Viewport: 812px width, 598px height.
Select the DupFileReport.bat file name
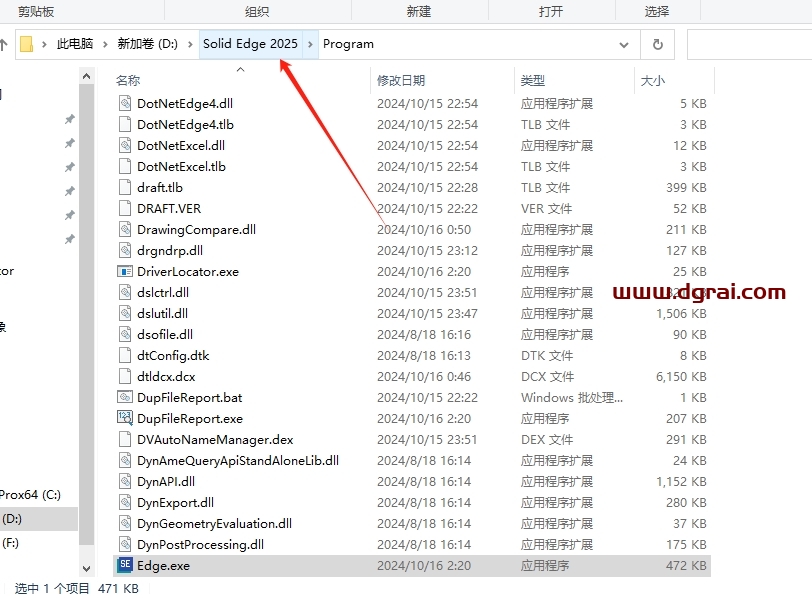pyautogui.click(x=190, y=398)
